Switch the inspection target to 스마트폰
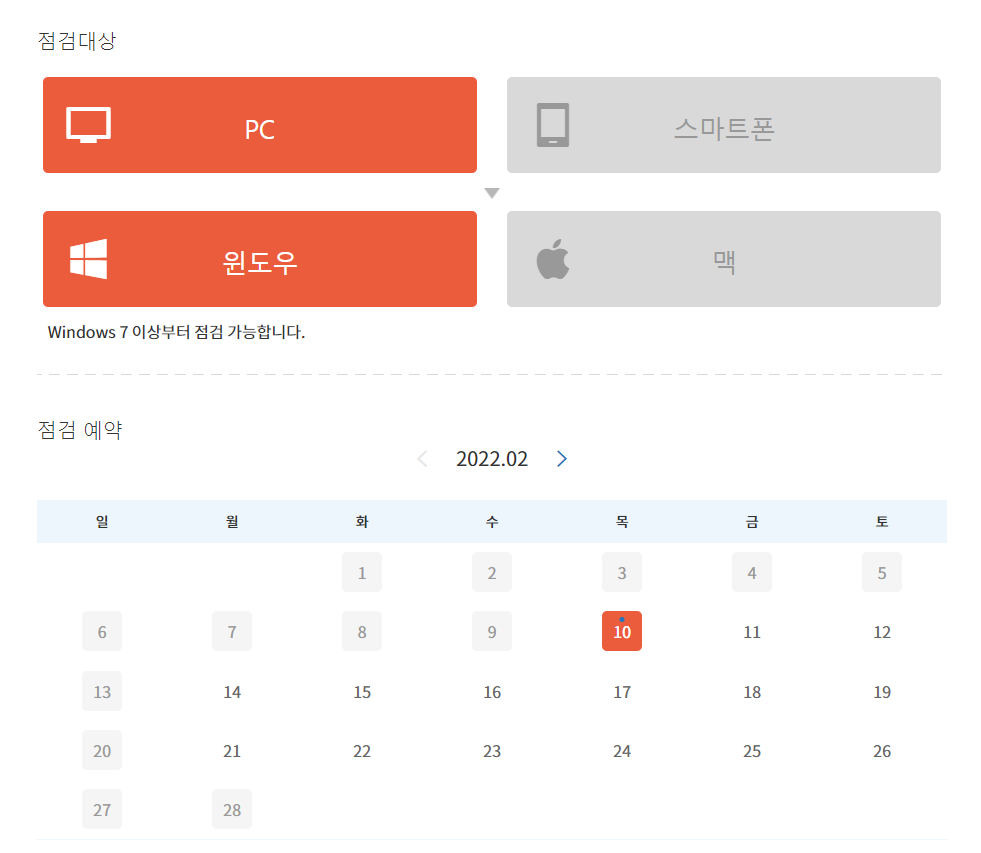Viewport: 981px width, 853px height. pos(723,124)
